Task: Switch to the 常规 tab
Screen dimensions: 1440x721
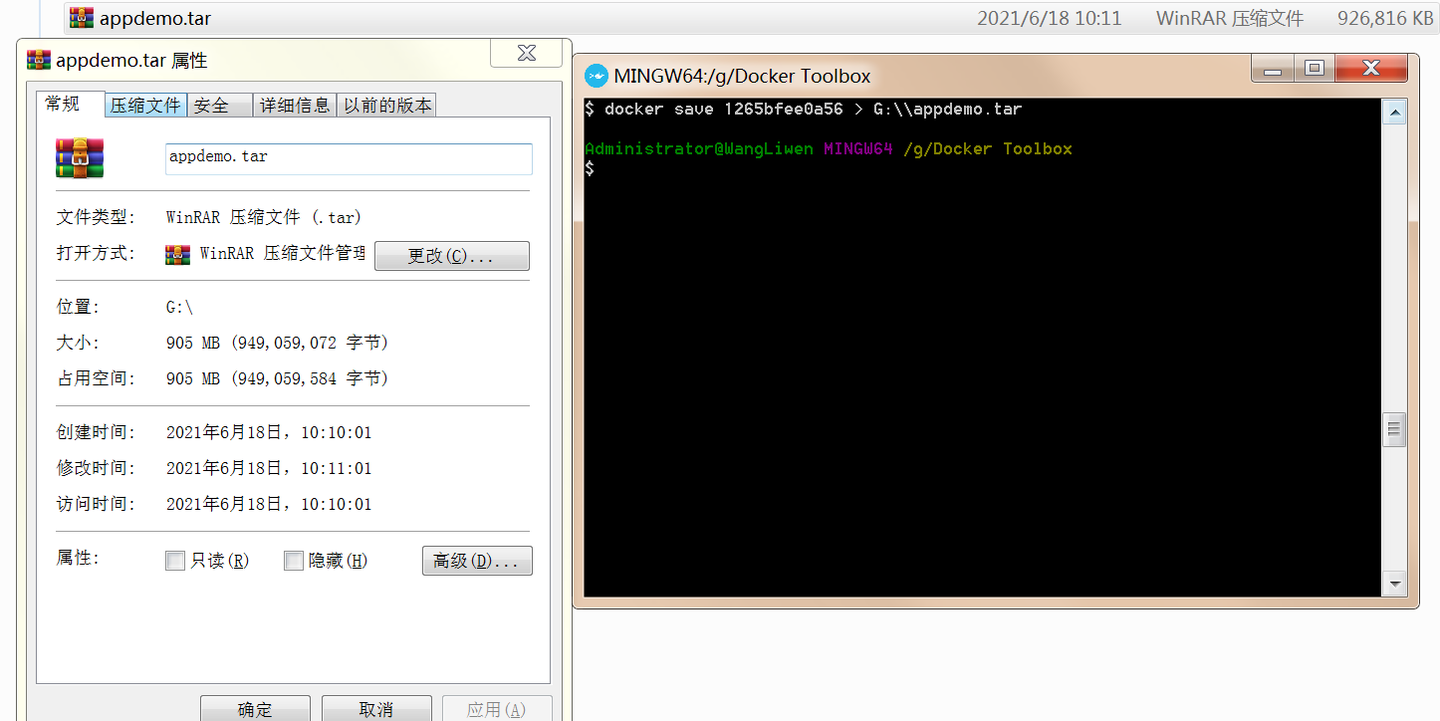Action: point(71,104)
